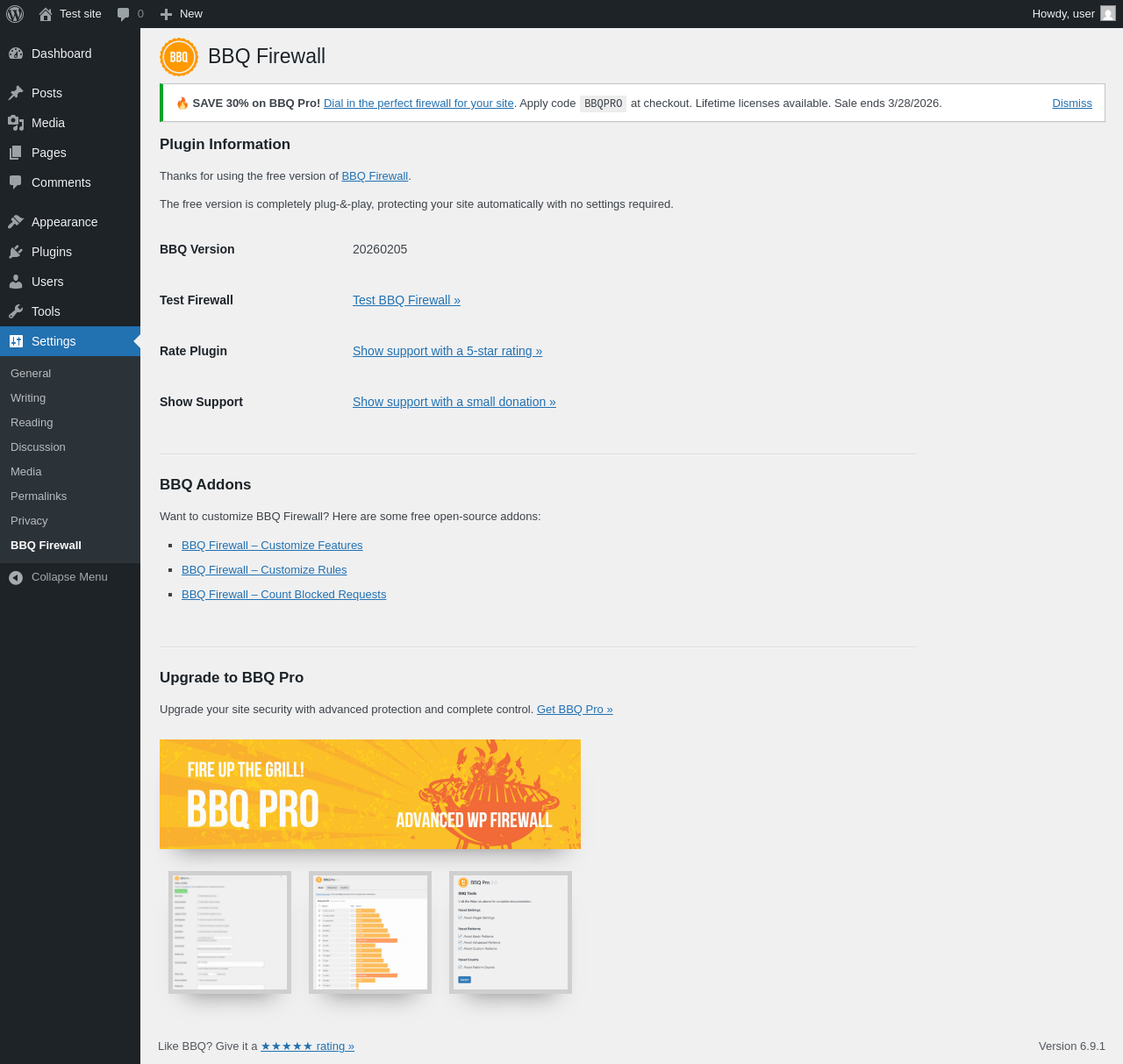1123x1064 pixels.
Task: Open BBQ Firewall link in Plugin Information
Action: 375,176
